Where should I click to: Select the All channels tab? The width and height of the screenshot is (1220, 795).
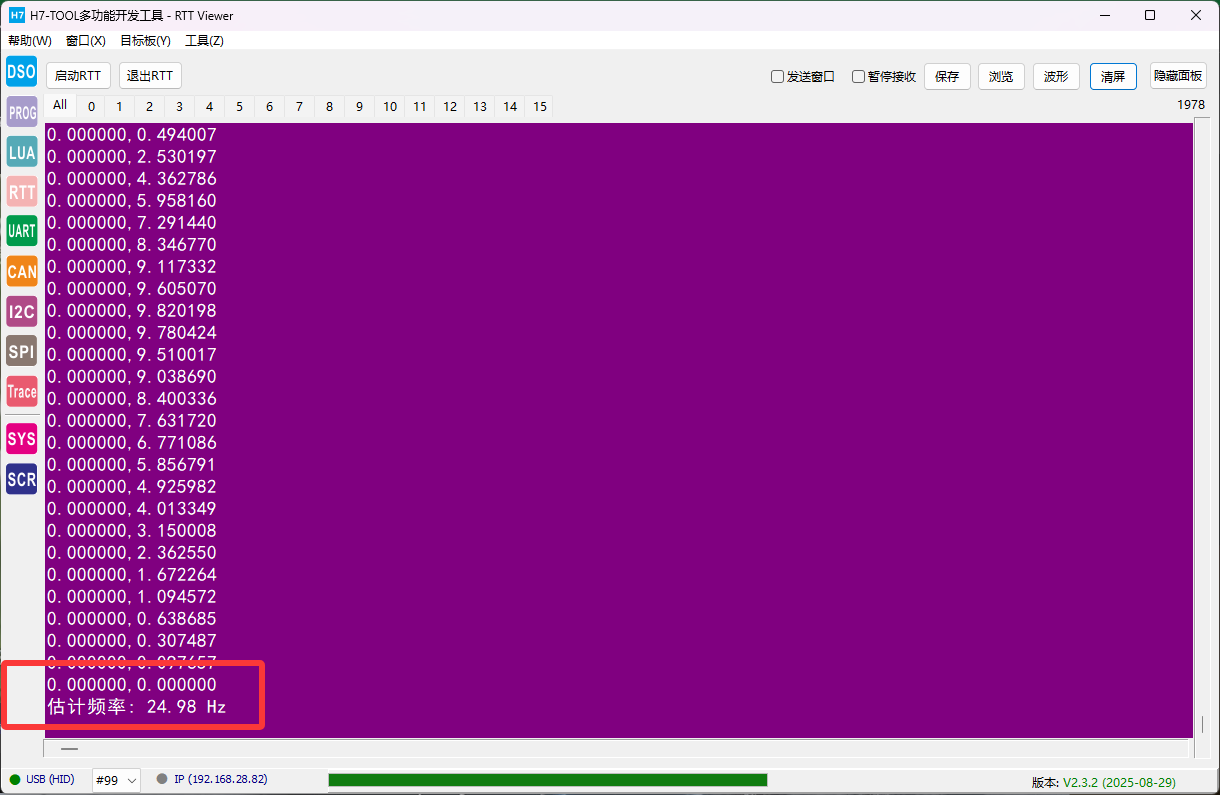60,106
